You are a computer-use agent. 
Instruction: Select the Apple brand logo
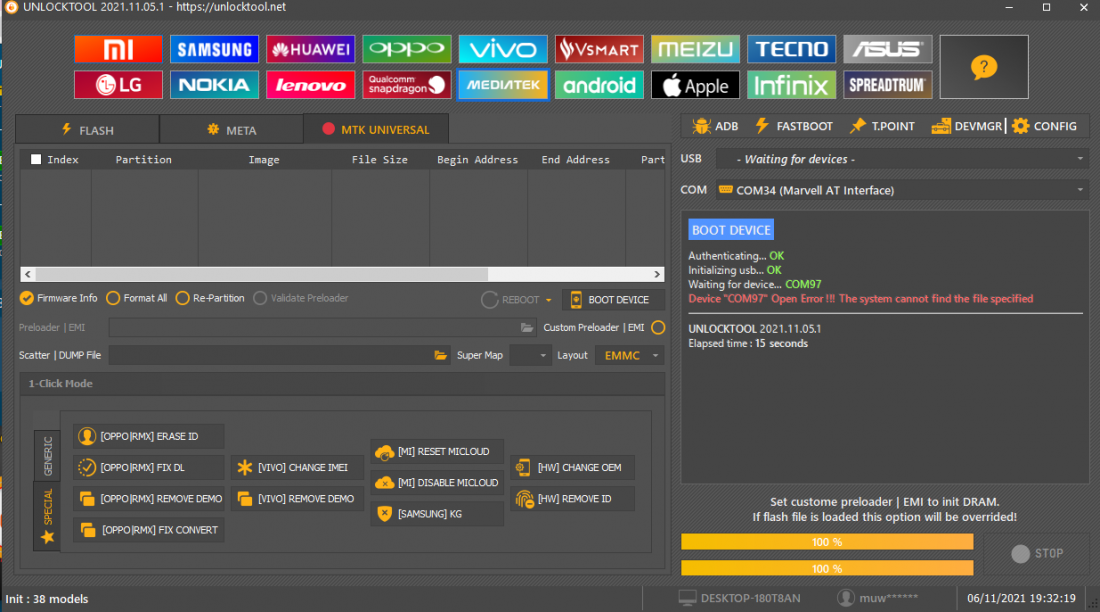(x=695, y=85)
